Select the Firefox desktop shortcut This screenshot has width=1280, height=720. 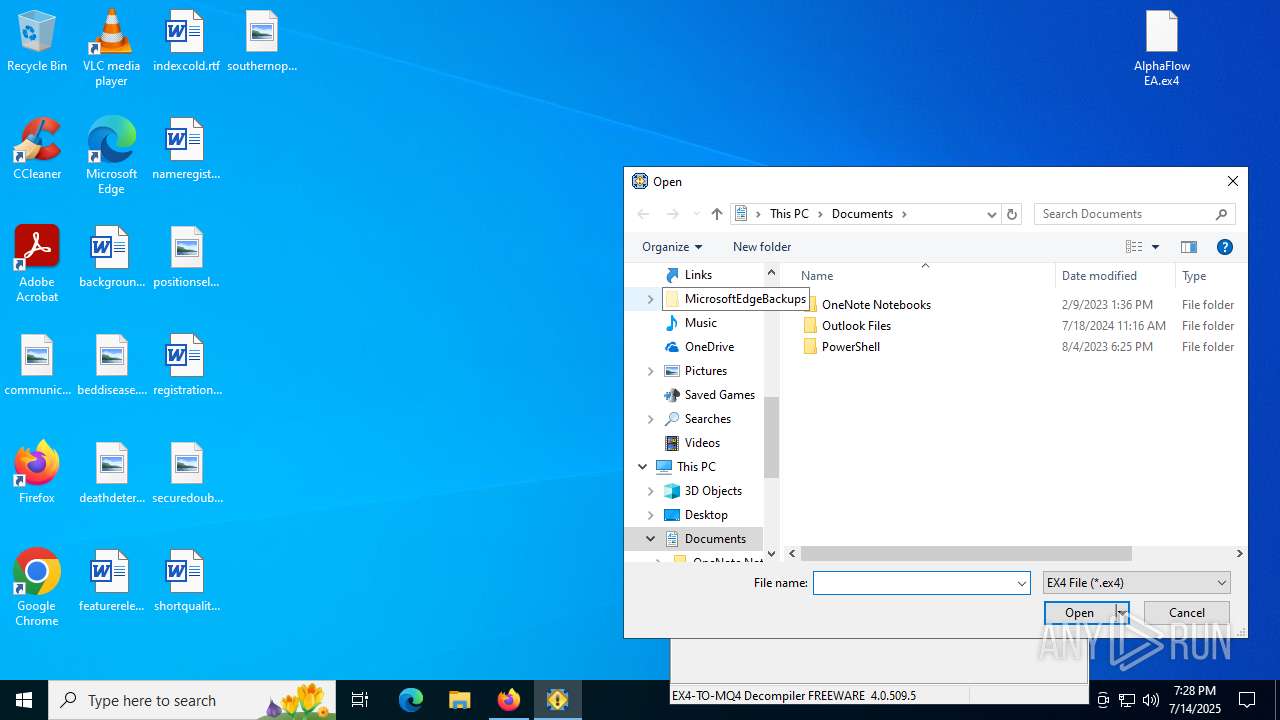[x=37, y=473]
